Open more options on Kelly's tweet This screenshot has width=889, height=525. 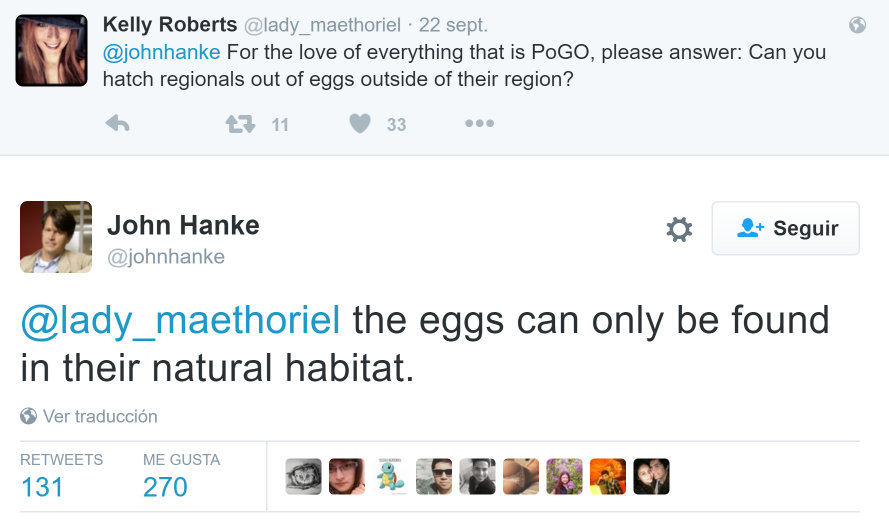click(x=479, y=124)
